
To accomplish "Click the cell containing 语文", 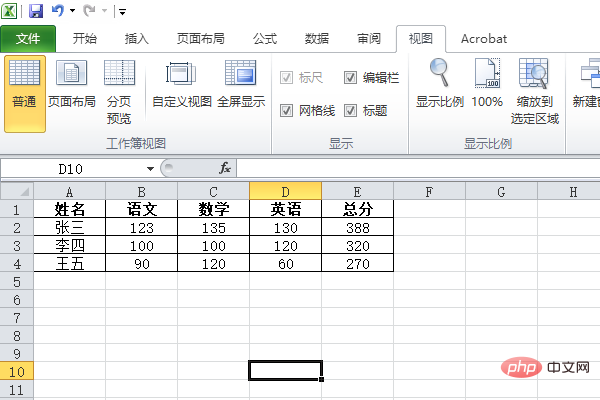I will [142, 209].
